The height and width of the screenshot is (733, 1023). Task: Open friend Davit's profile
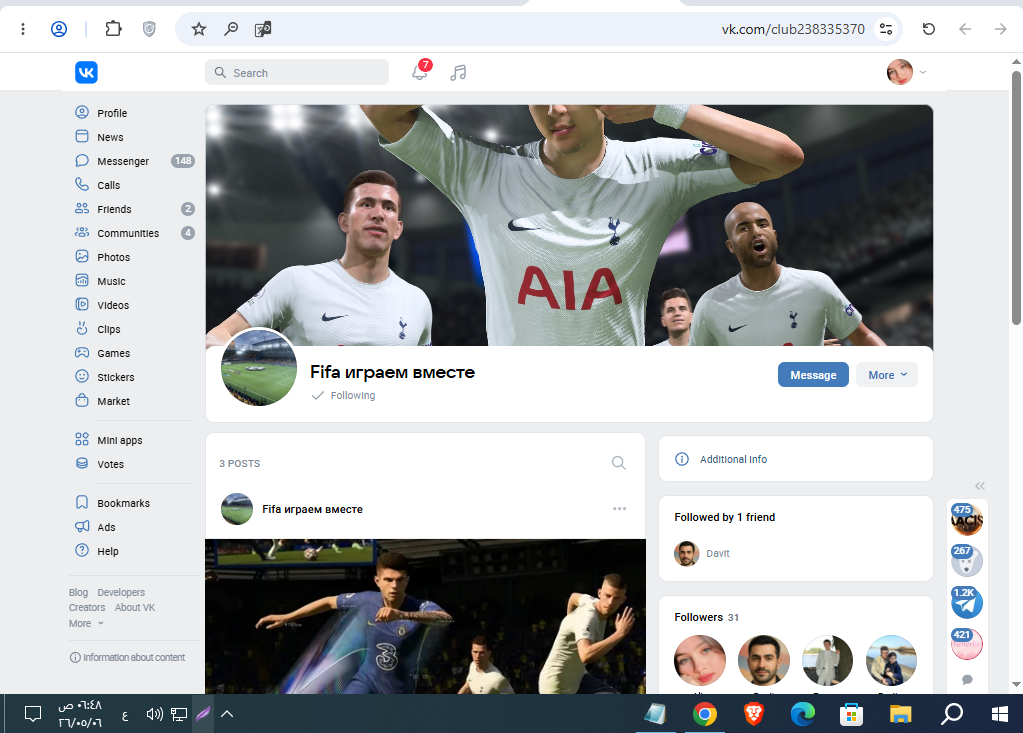702,553
